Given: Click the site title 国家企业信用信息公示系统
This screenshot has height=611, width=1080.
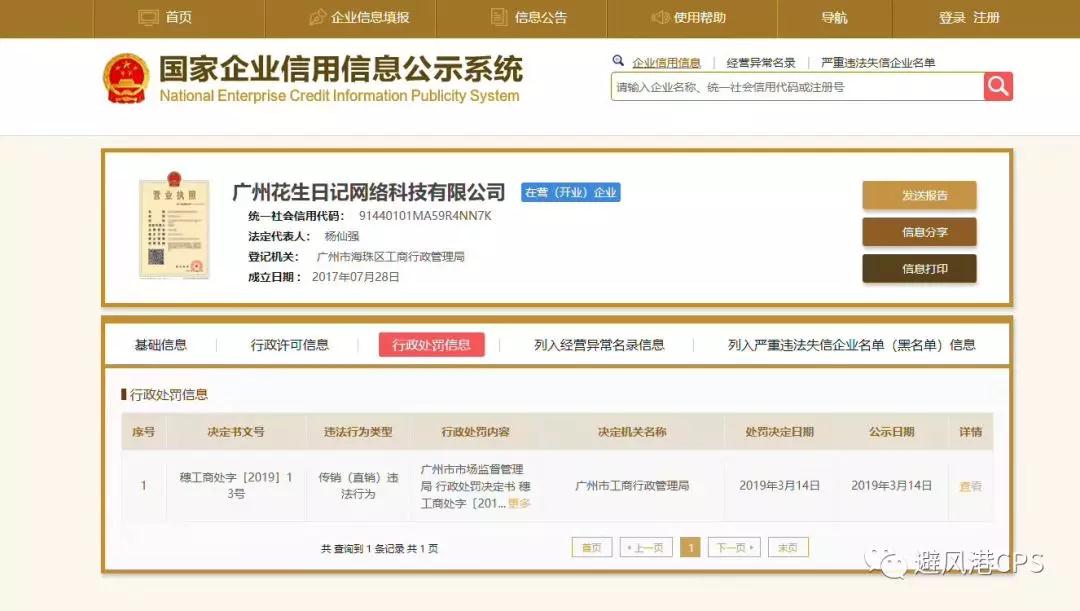Looking at the screenshot, I should (341, 70).
